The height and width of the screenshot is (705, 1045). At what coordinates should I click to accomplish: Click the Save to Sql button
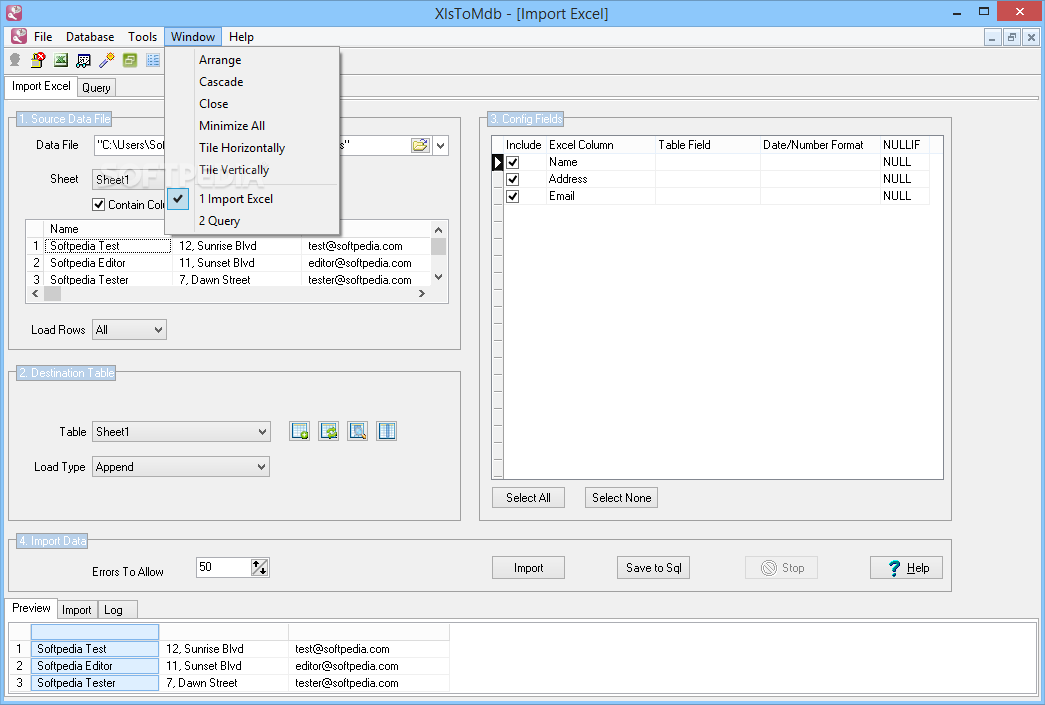click(654, 568)
